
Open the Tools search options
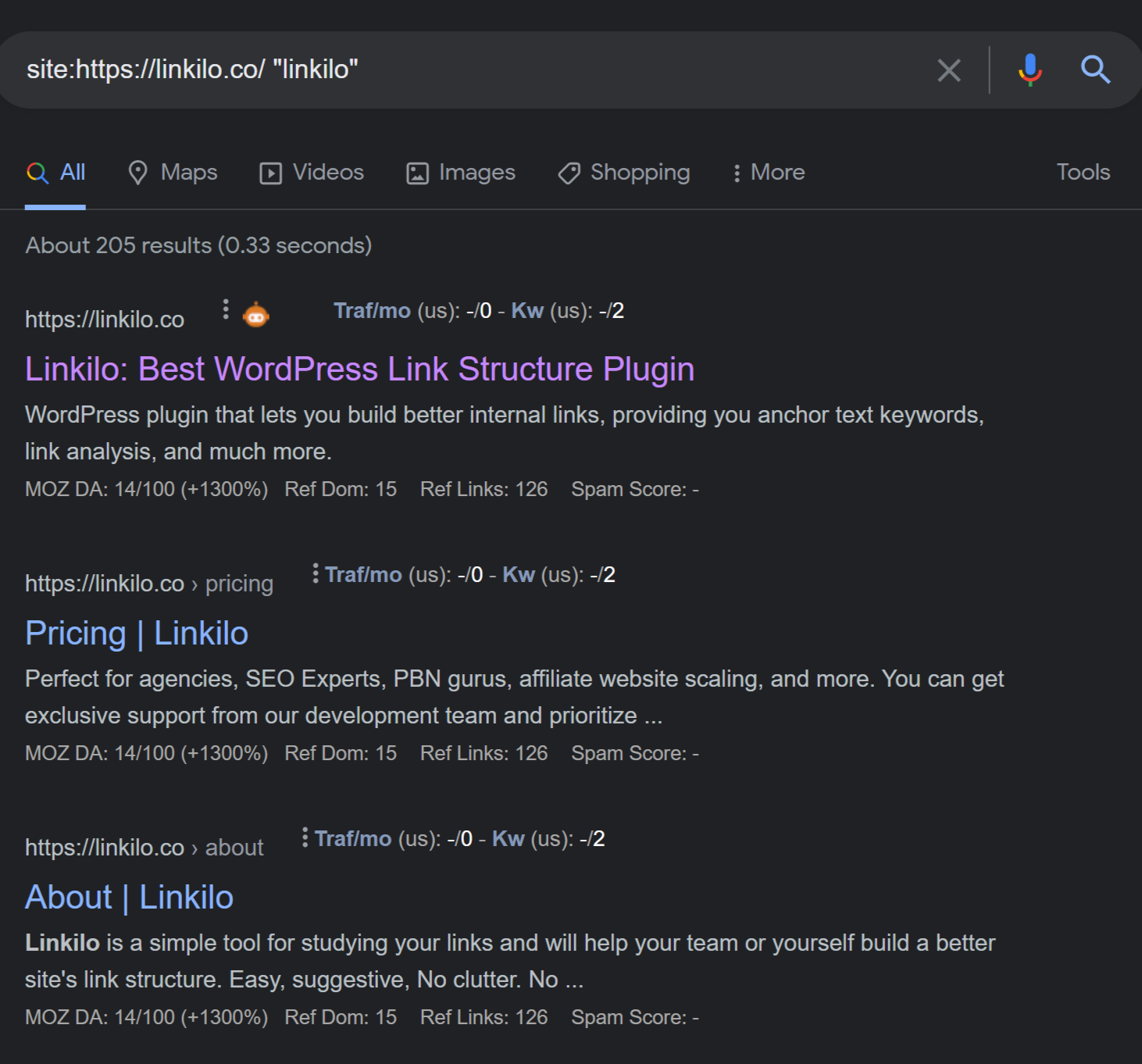point(1083,172)
